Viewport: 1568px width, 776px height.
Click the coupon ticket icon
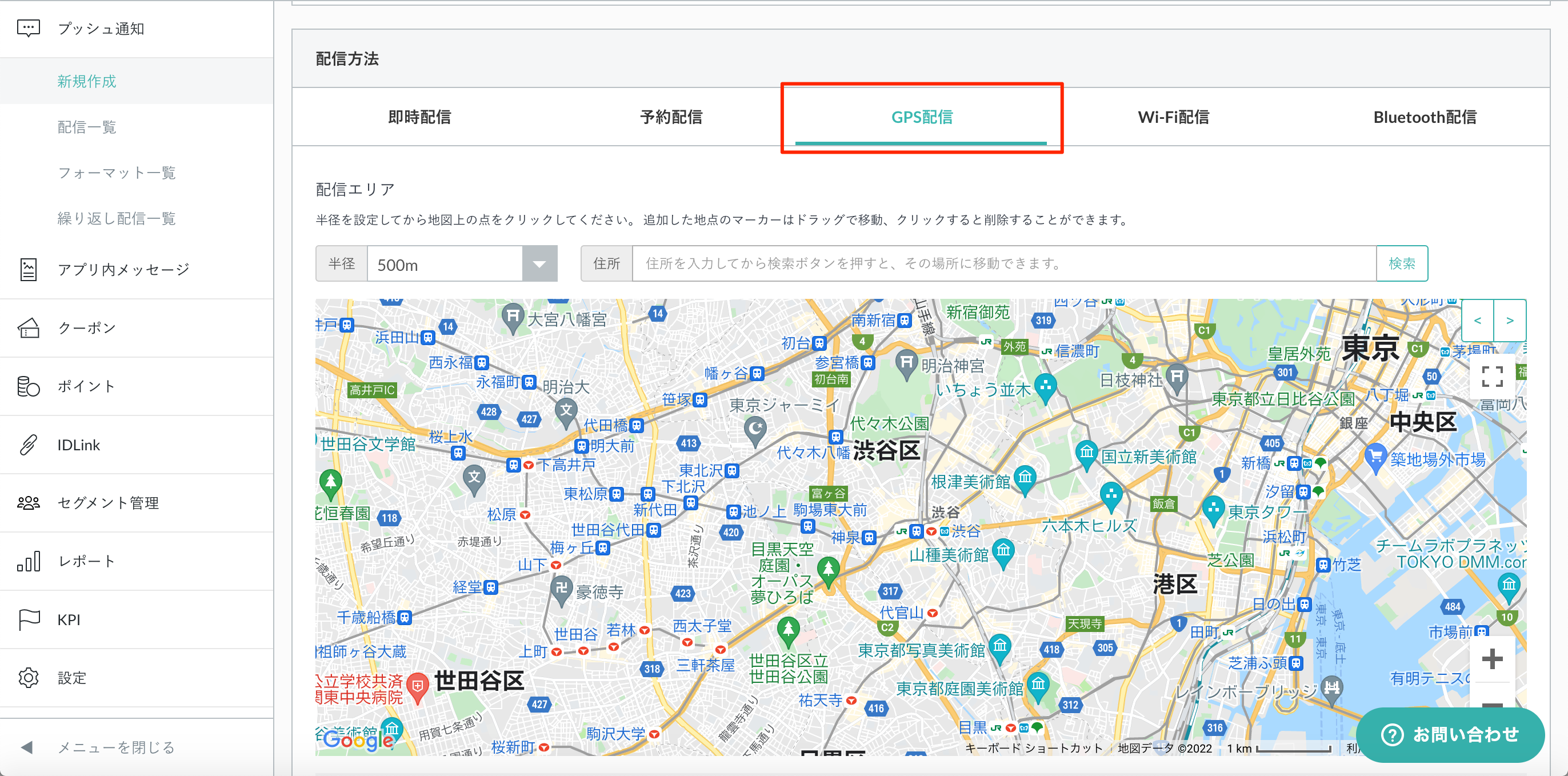pyautogui.click(x=28, y=328)
